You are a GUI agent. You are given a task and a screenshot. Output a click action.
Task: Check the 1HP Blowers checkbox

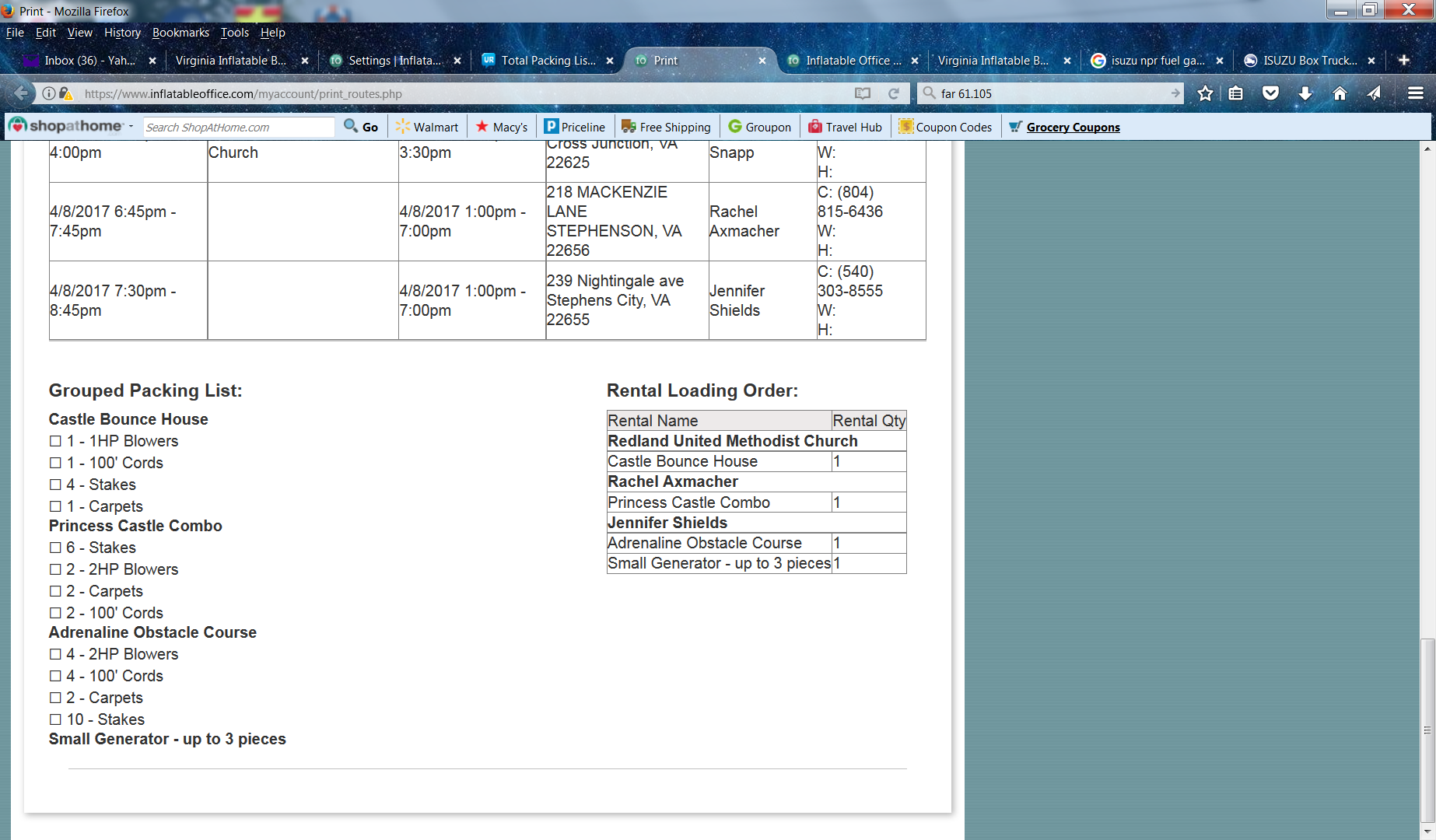coord(55,441)
